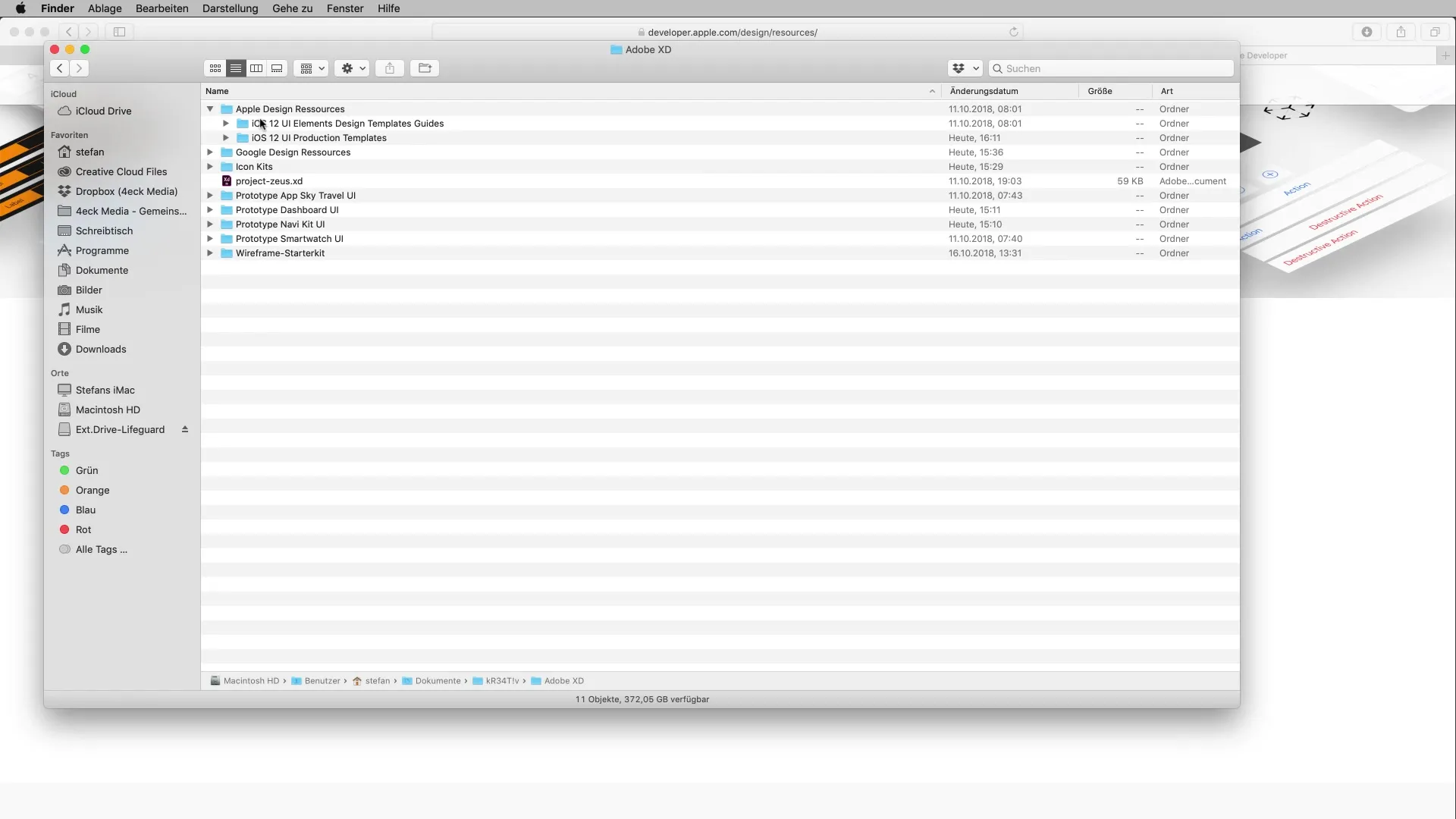Open the Fenster menu
1456x819 pixels.
345,8
